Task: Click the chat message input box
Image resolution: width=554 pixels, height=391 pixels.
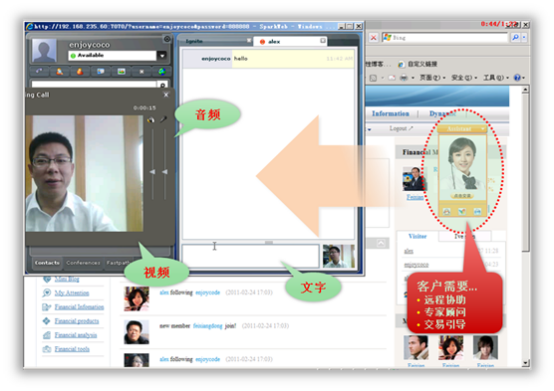Action: 250,256
